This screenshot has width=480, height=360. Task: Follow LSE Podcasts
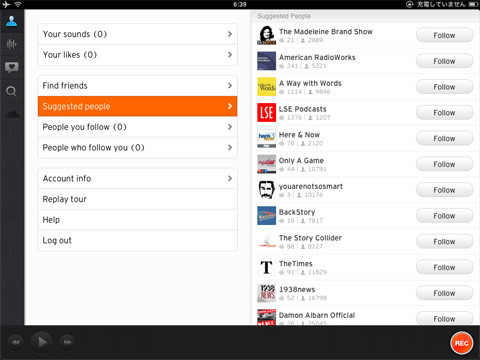click(444, 113)
